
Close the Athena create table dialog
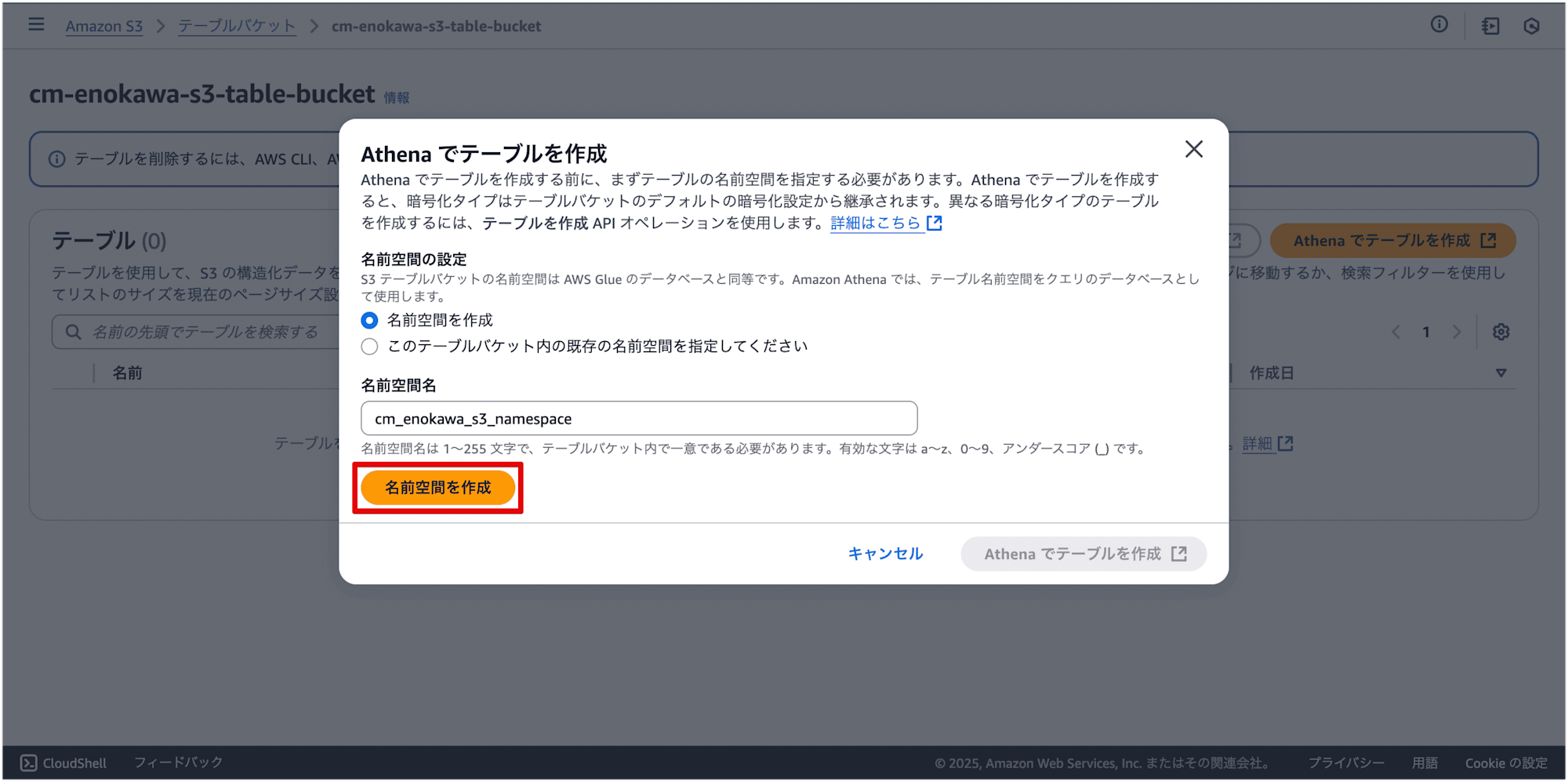pos(1194,149)
